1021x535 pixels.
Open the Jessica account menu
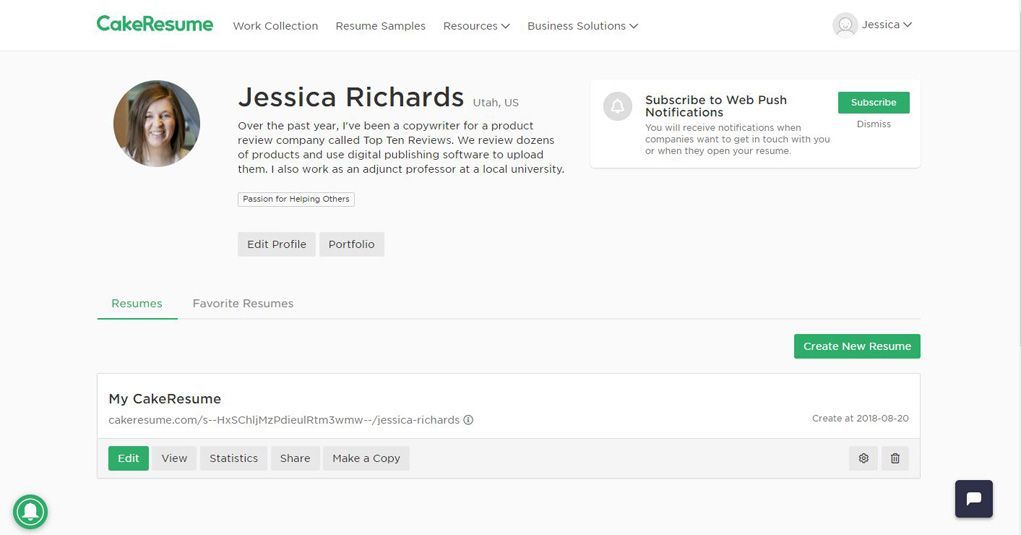click(886, 25)
